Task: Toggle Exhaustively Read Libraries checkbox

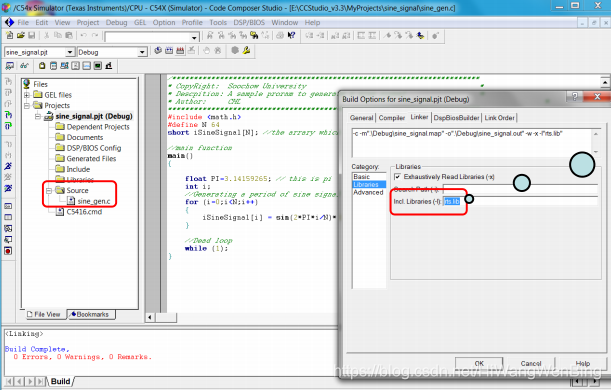Action: point(397,177)
